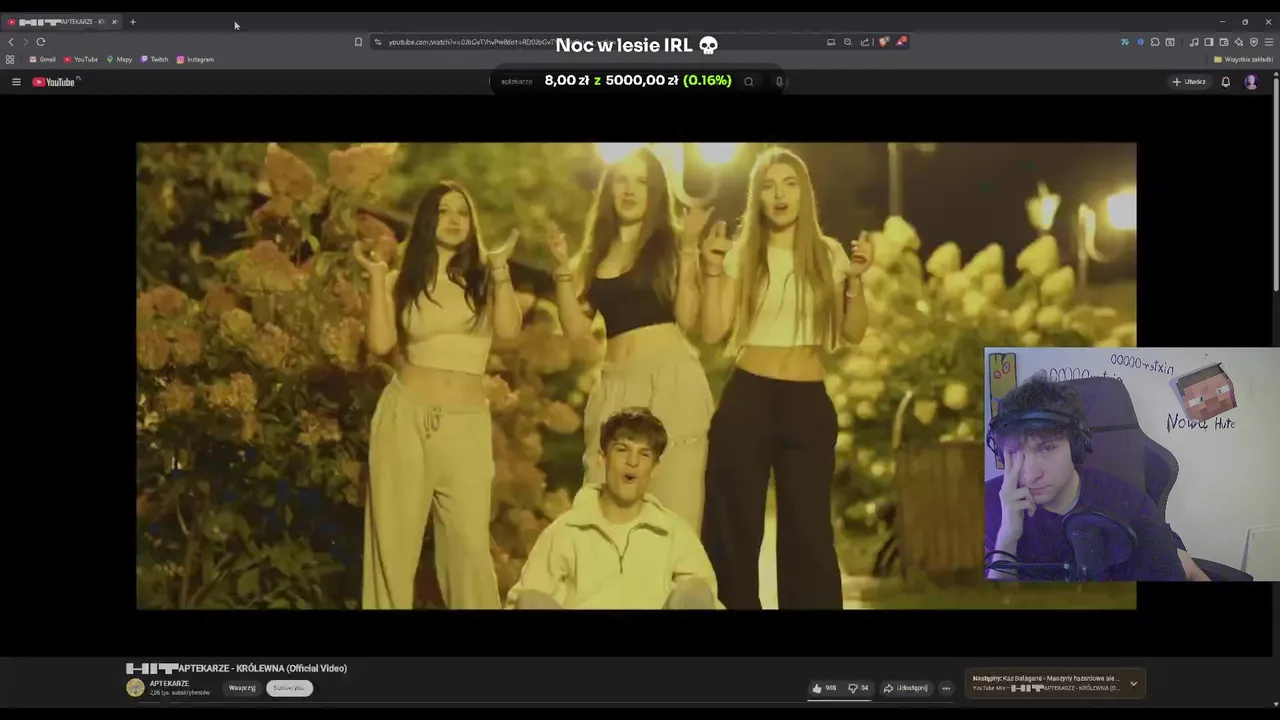This screenshot has height=720, width=1280.
Task: Expand the Wszystkie zakładki folder
Action: tap(1243, 59)
